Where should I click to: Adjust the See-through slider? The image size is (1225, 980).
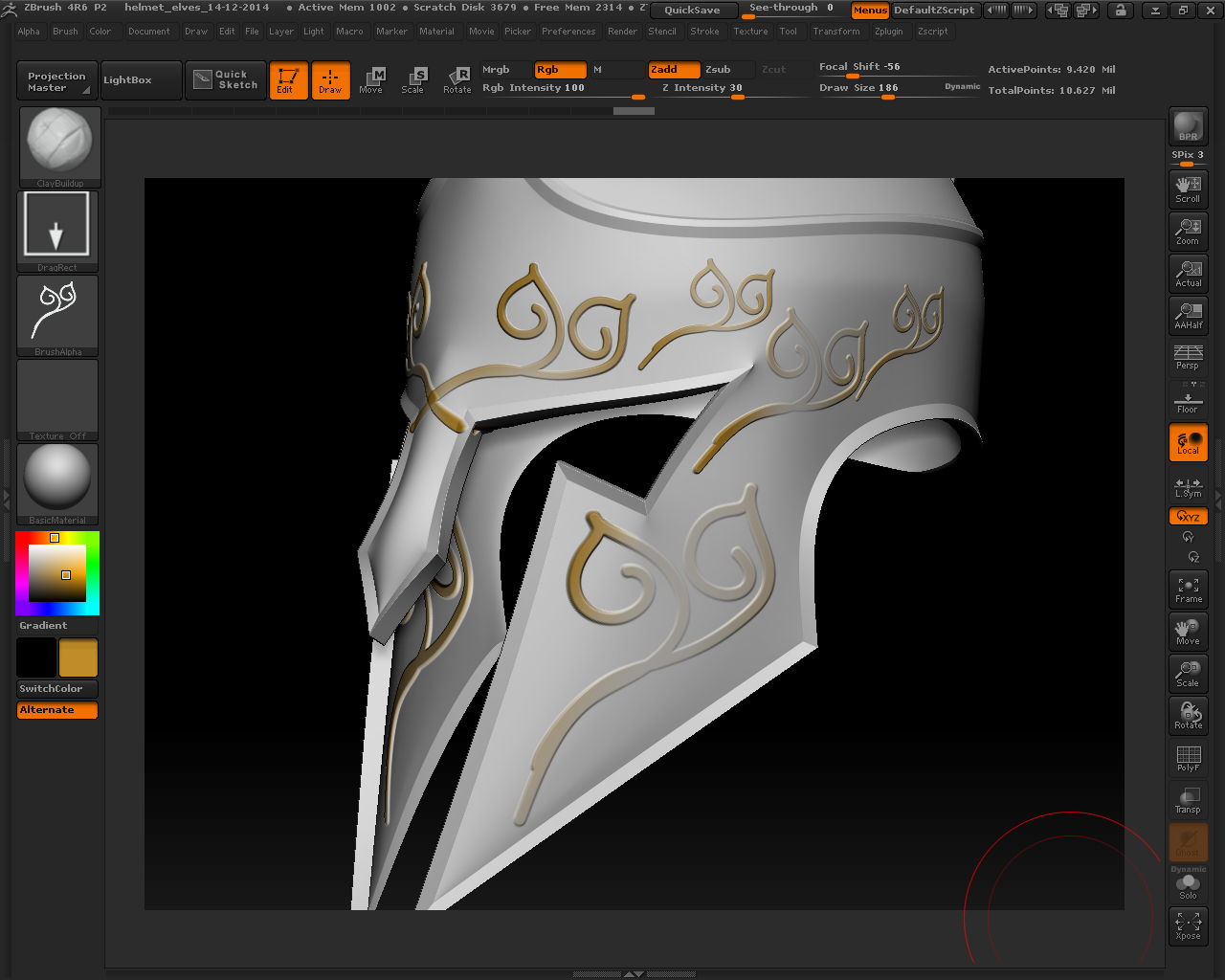click(792, 10)
